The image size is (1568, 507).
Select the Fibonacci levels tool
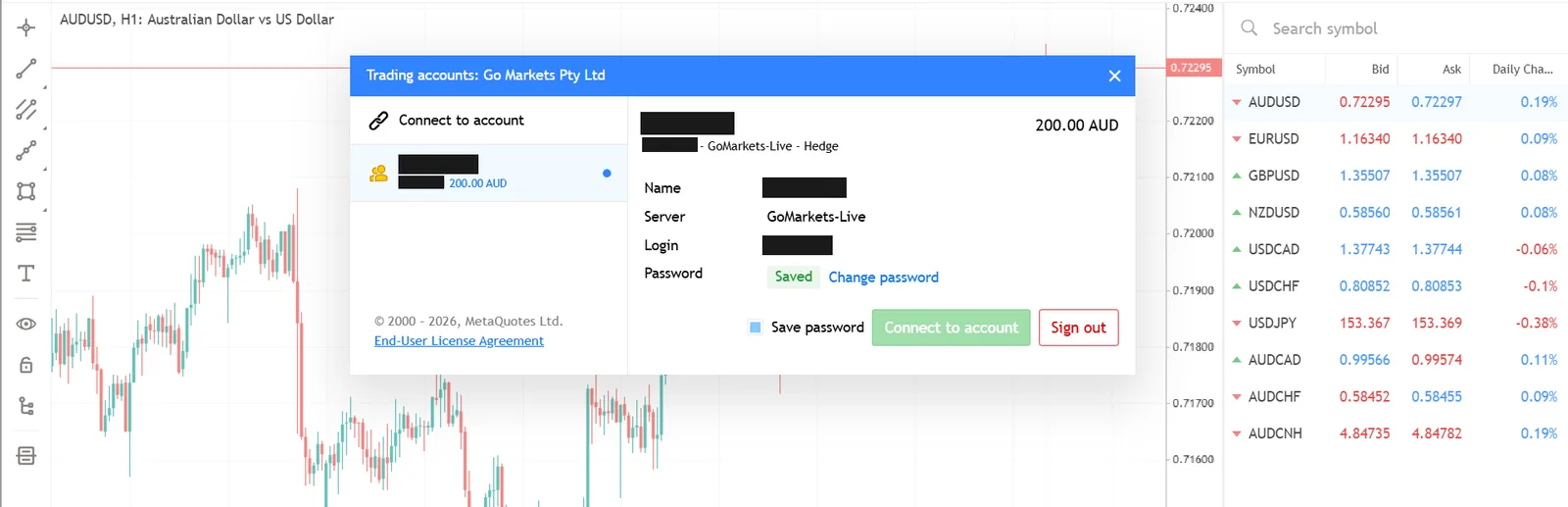click(x=26, y=232)
